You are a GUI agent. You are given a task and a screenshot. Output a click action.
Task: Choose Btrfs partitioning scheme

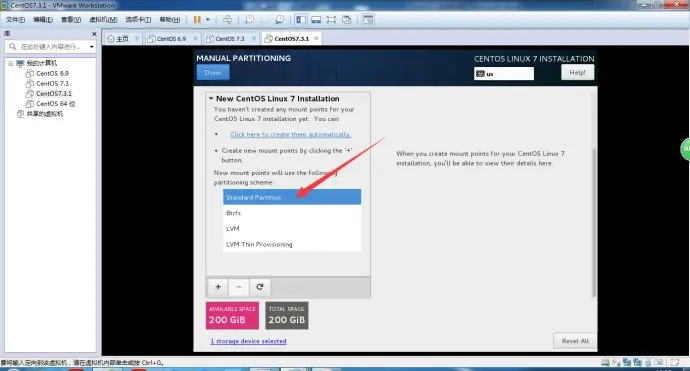point(292,213)
